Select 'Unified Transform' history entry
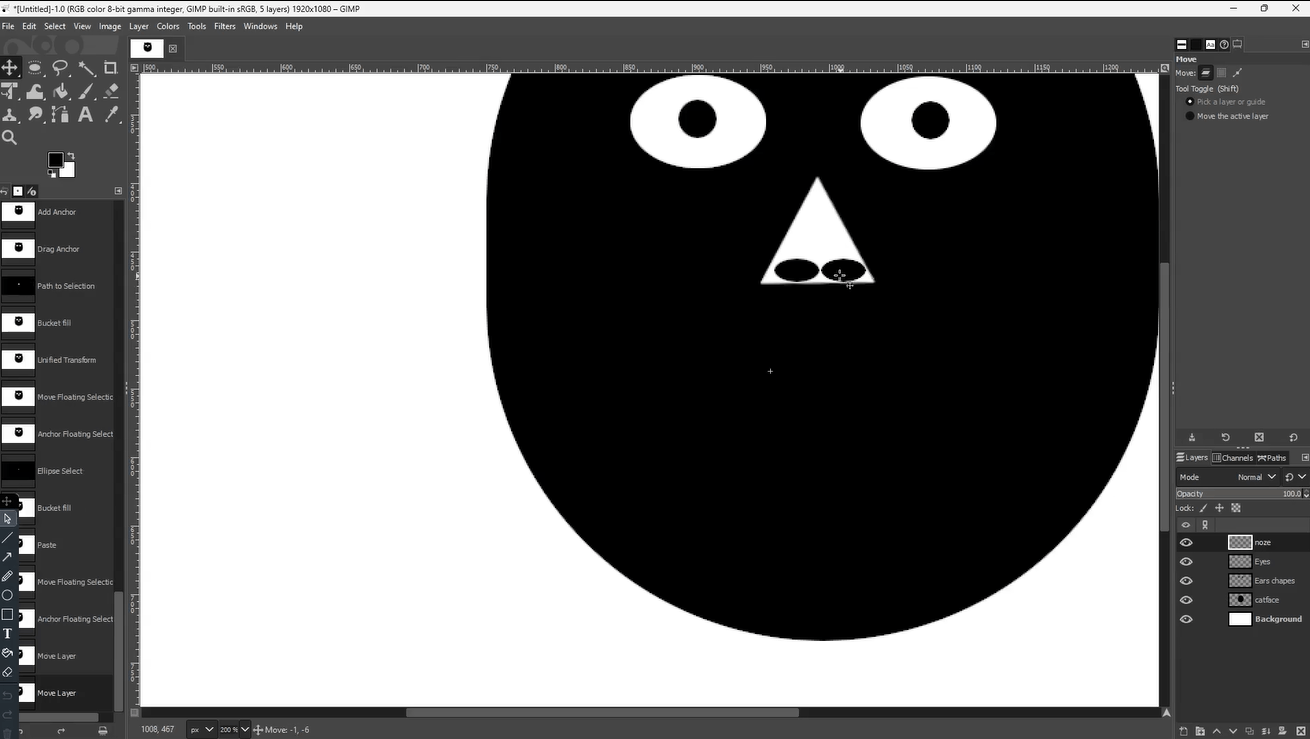Image resolution: width=1310 pixels, height=739 pixels. click(x=58, y=360)
